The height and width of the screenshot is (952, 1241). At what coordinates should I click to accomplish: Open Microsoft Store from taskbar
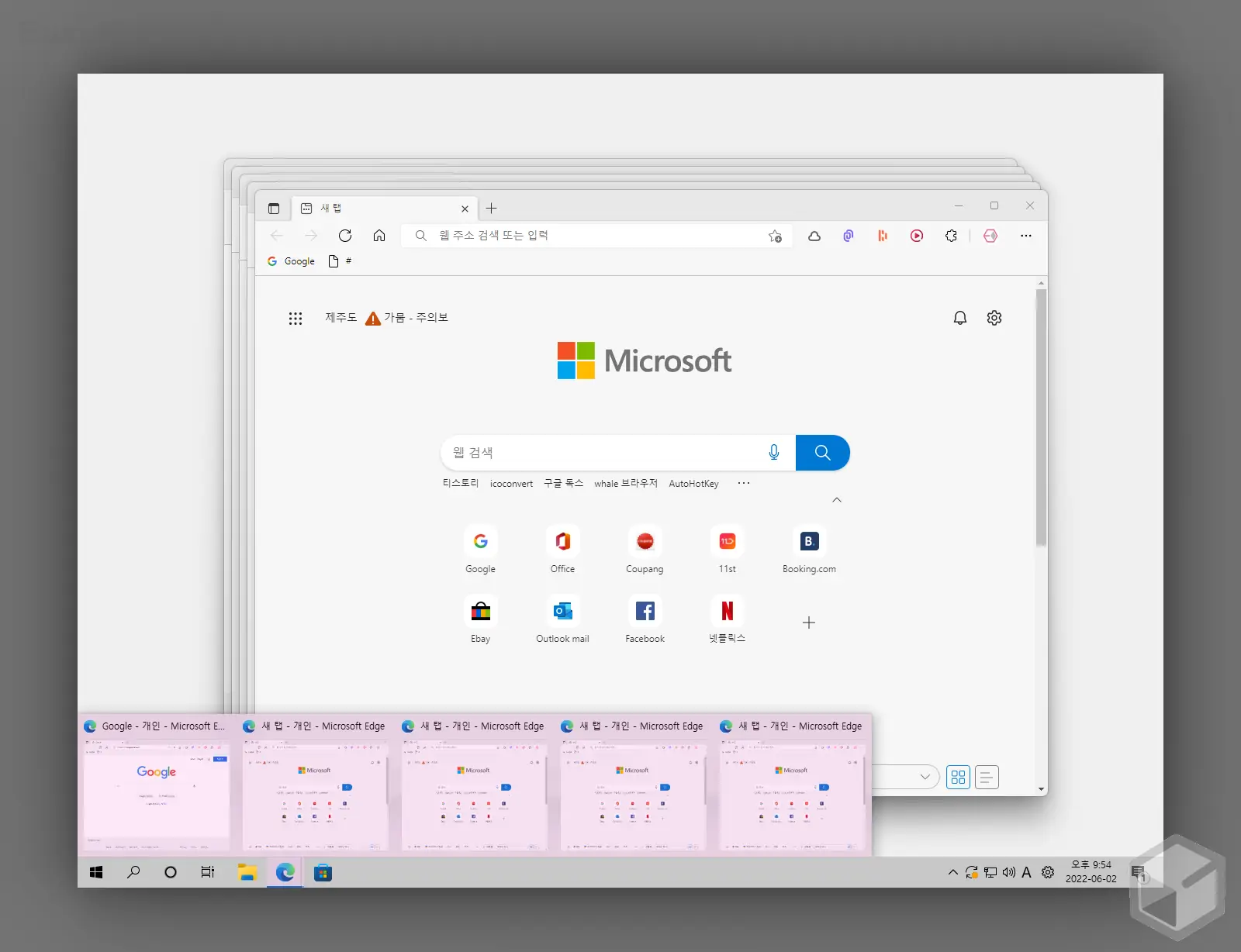pyautogui.click(x=323, y=872)
